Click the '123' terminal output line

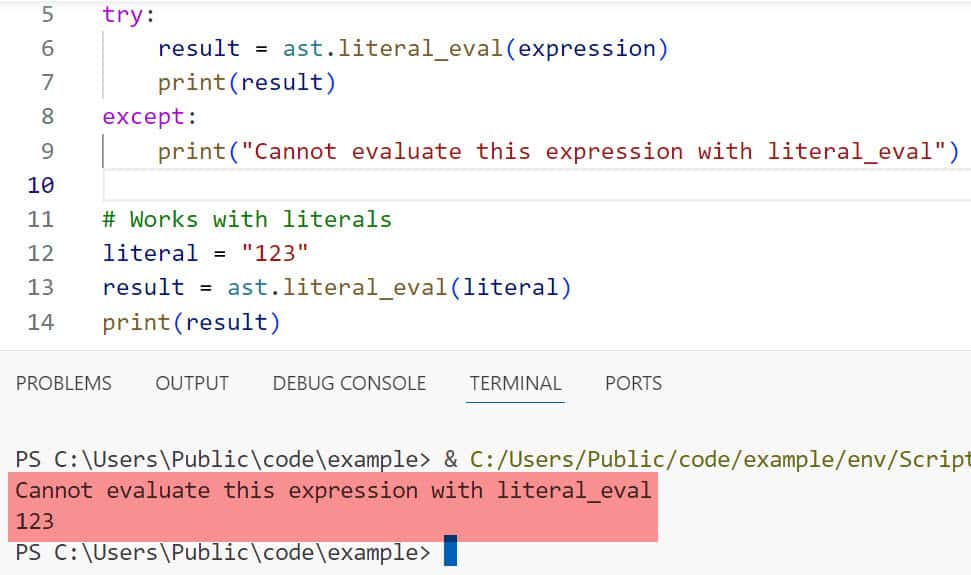(35, 521)
